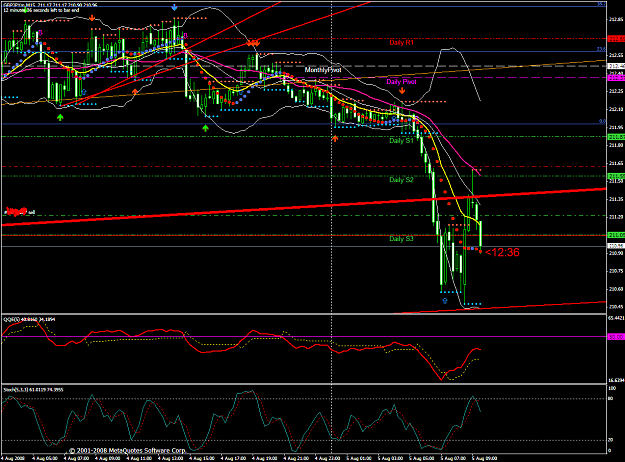Click the magenta Daily Pivot label
625x462 pixels.
pos(401,81)
